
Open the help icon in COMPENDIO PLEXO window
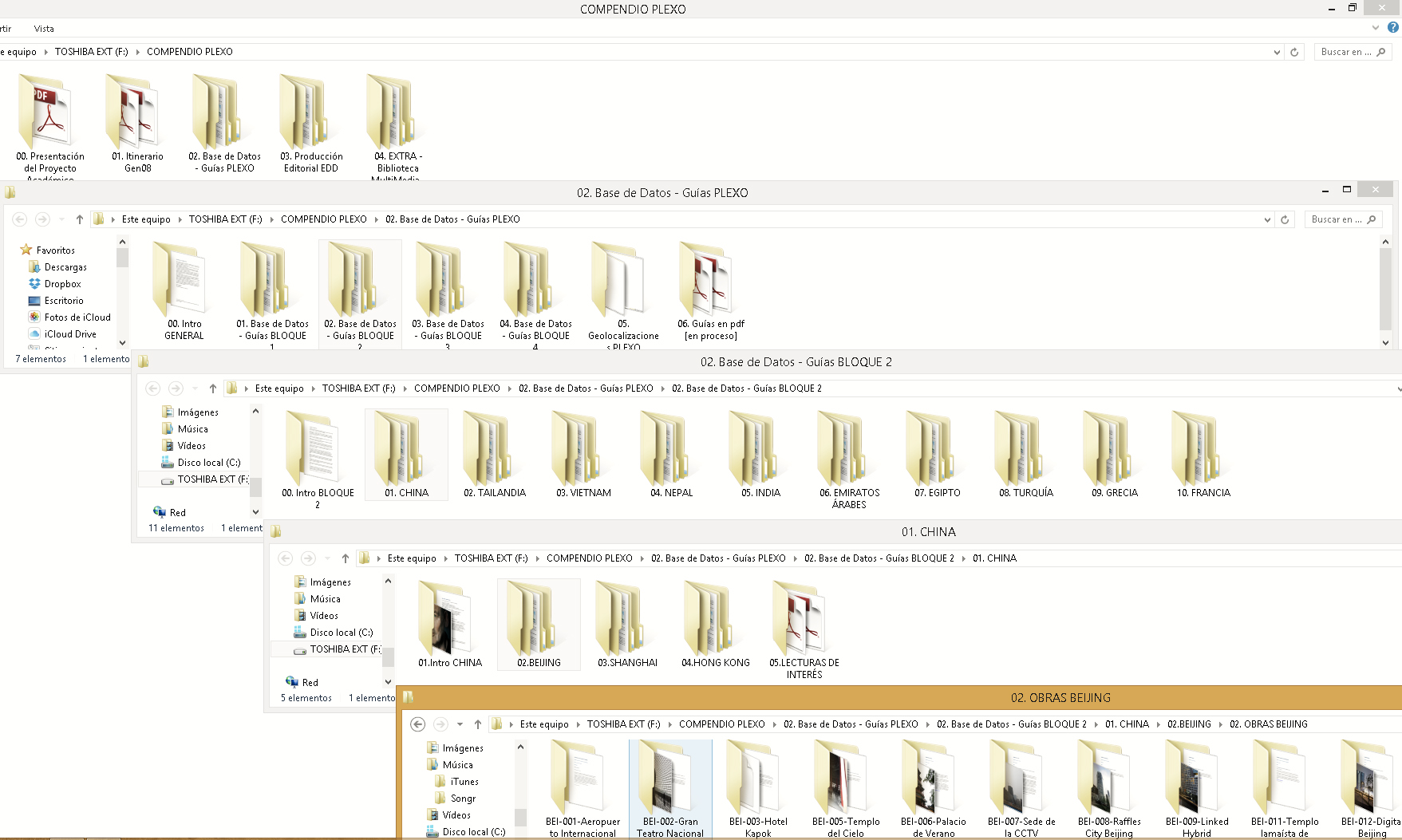click(x=1393, y=28)
